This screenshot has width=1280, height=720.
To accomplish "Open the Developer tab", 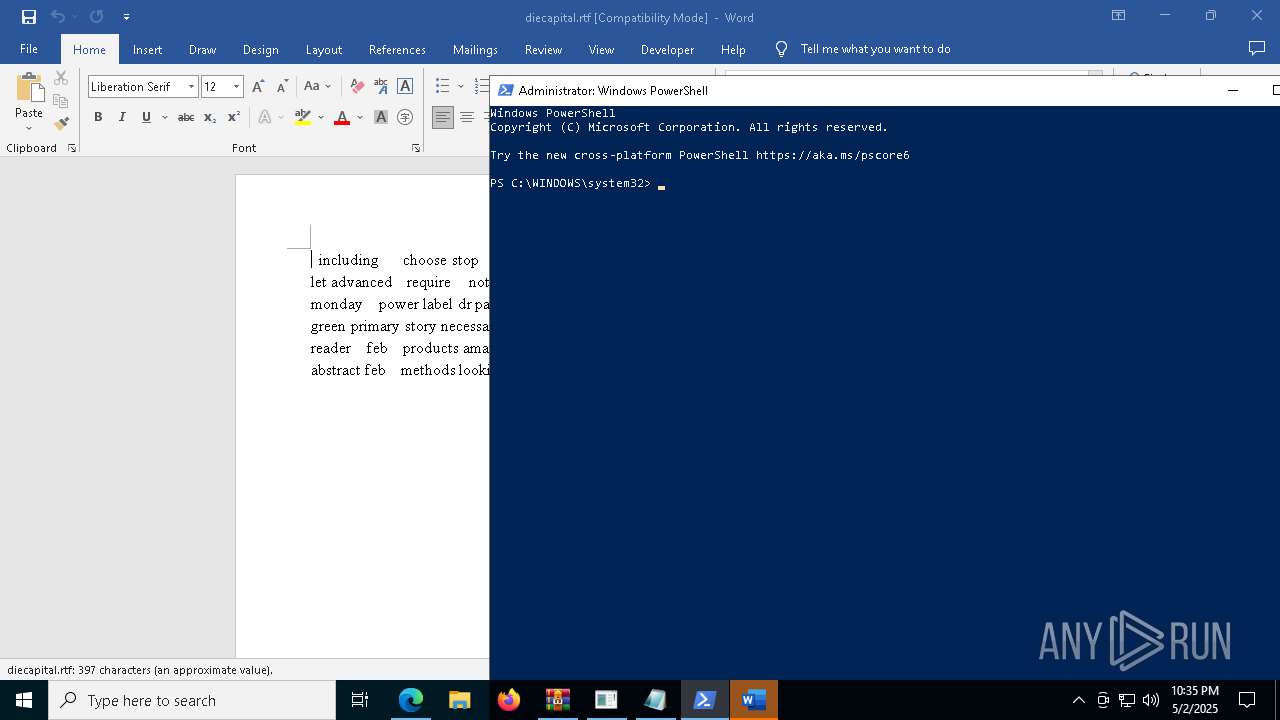I will coord(667,49).
